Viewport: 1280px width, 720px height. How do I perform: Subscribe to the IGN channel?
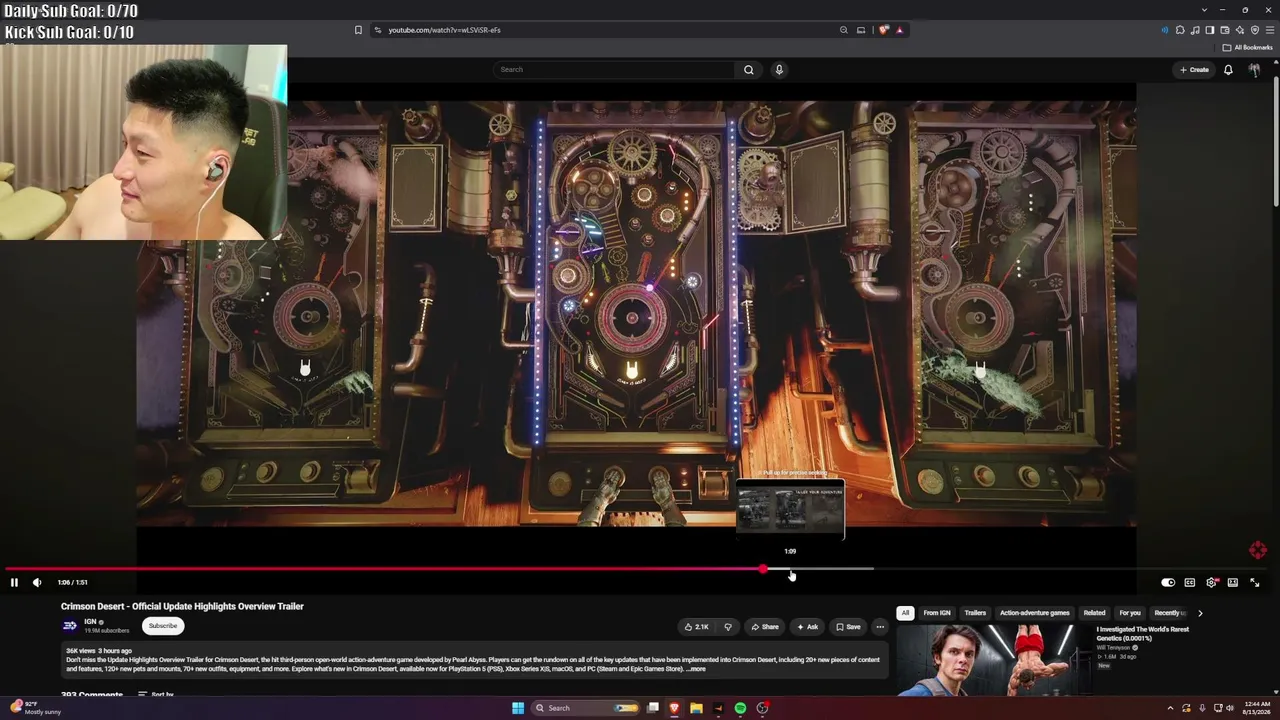pyautogui.click(x=163, y=626)
